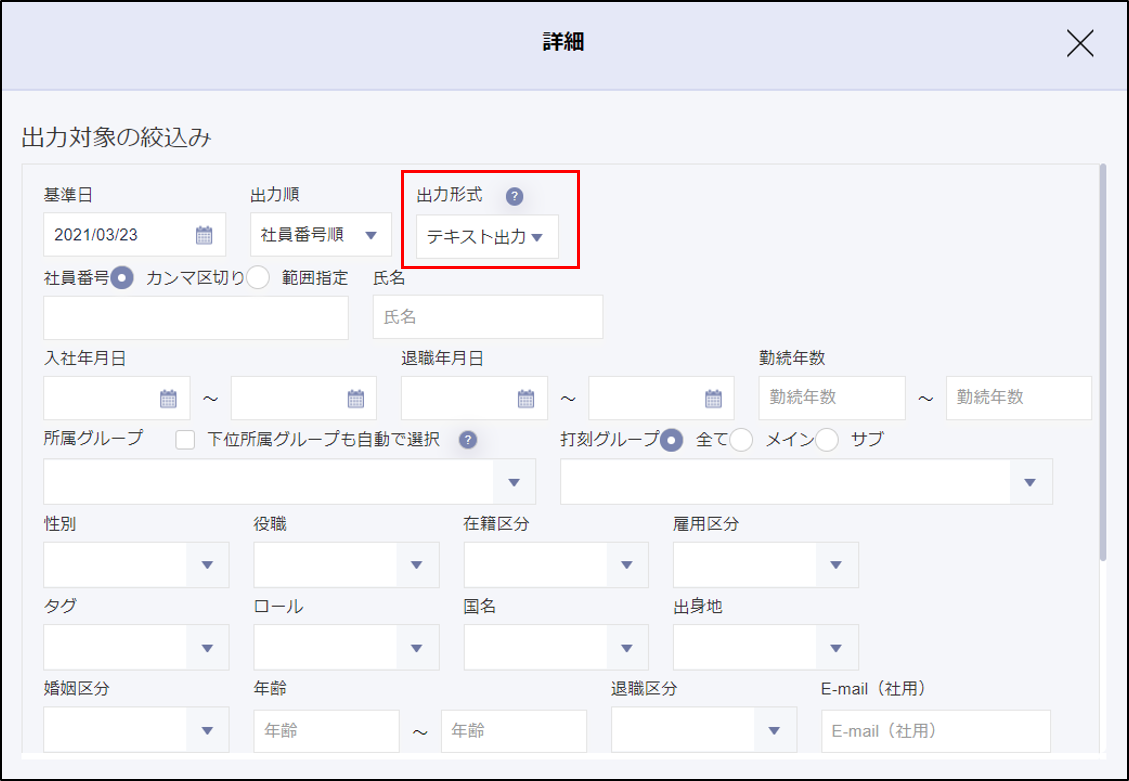Click the vertical scrollbar on the right
Screen dimensions: 1129x781
pyautogui.click(x=1103, y=360)
